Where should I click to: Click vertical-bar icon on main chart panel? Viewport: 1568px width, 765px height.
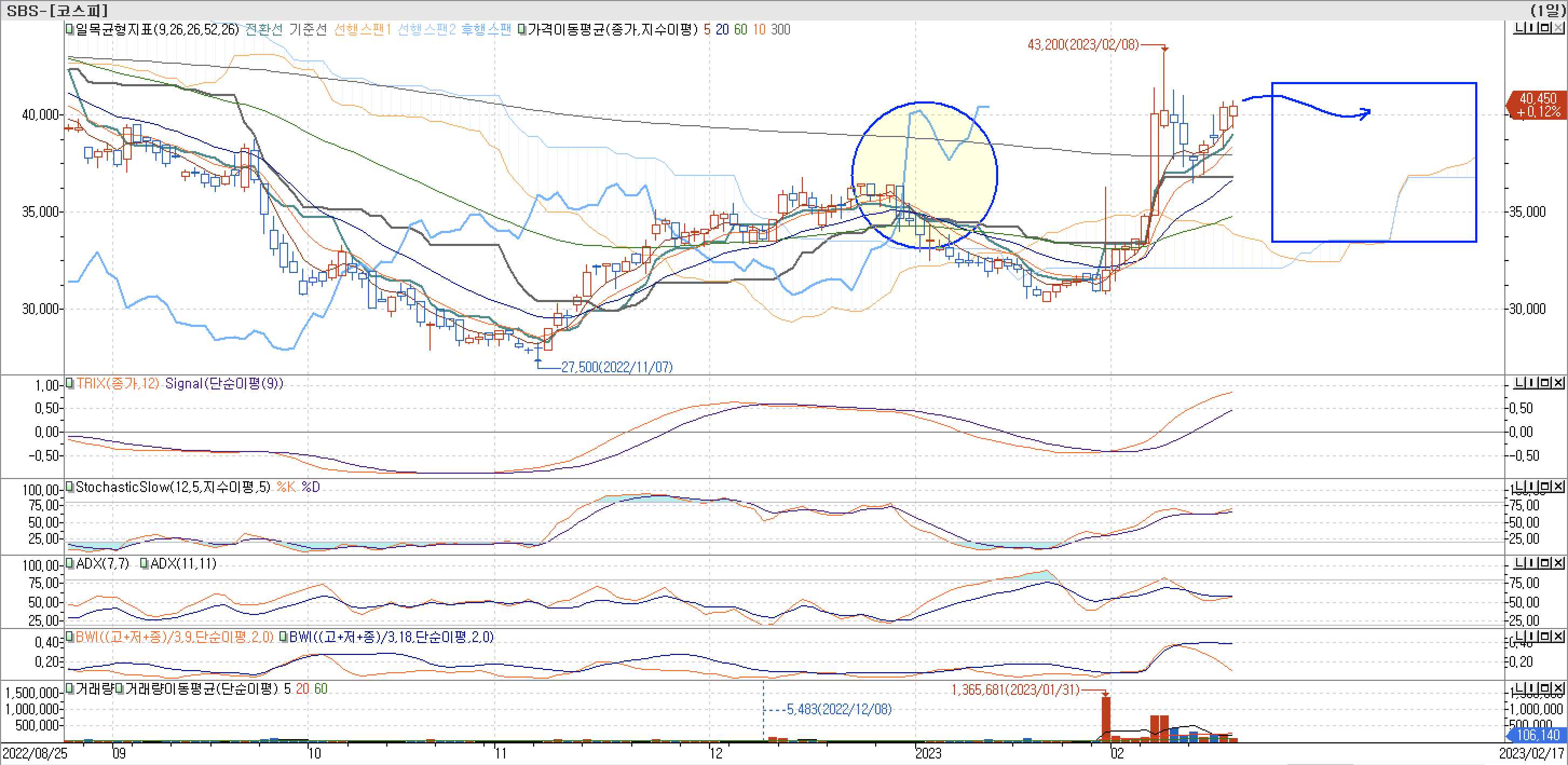click(x=1531, y=28)
